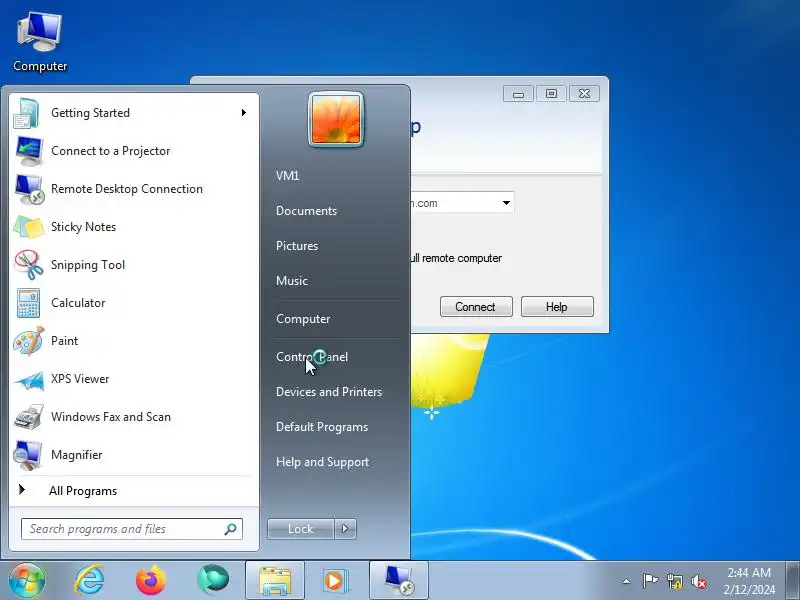
Task: Open Documents from Start menu
Action: (307, 211)
